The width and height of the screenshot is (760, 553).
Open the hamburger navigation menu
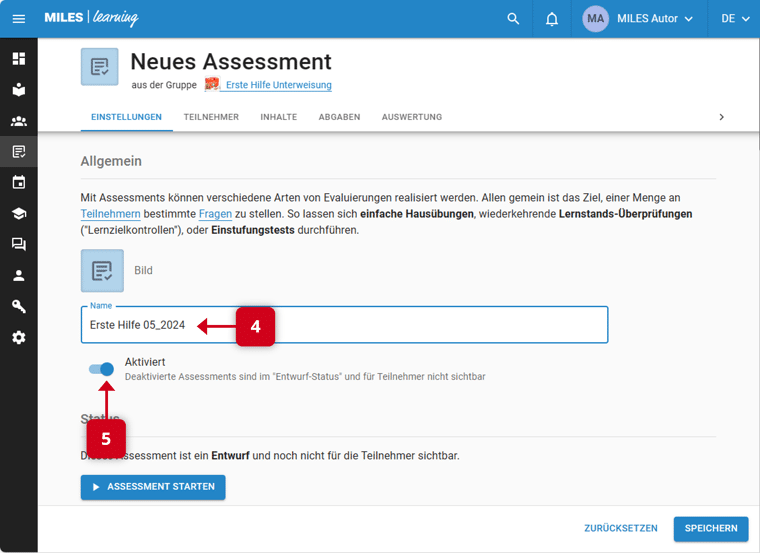[19, 19]
